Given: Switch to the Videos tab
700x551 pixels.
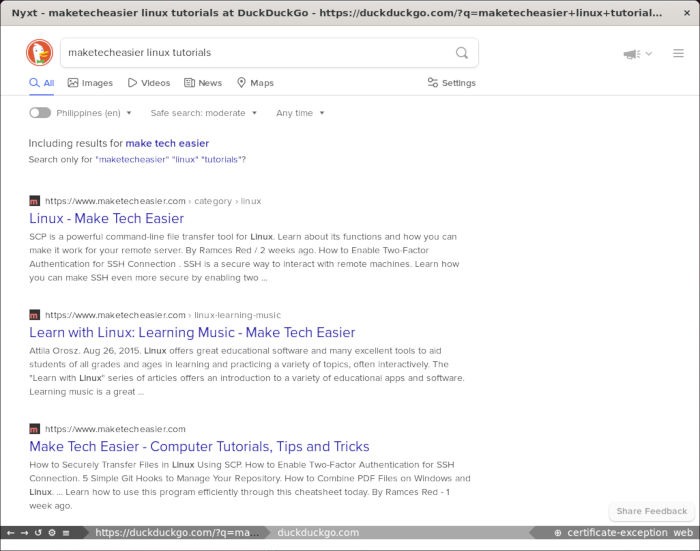Looking at the screenshot, I should pyautogui.click(x=149, y=83).
